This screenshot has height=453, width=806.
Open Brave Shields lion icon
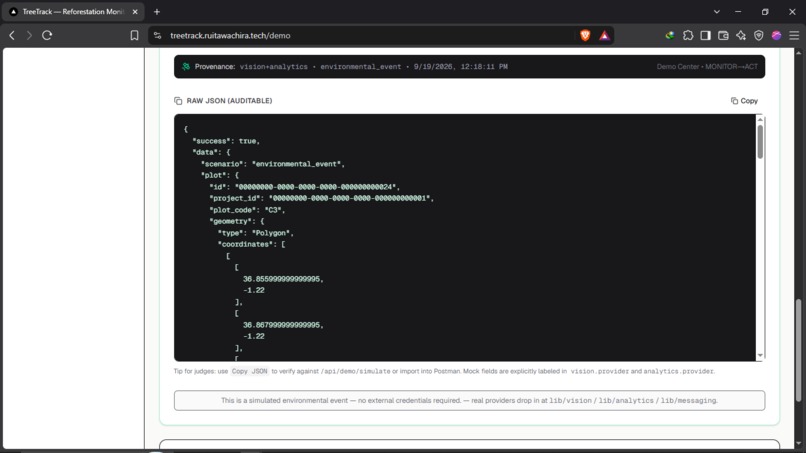click(585, 35)
